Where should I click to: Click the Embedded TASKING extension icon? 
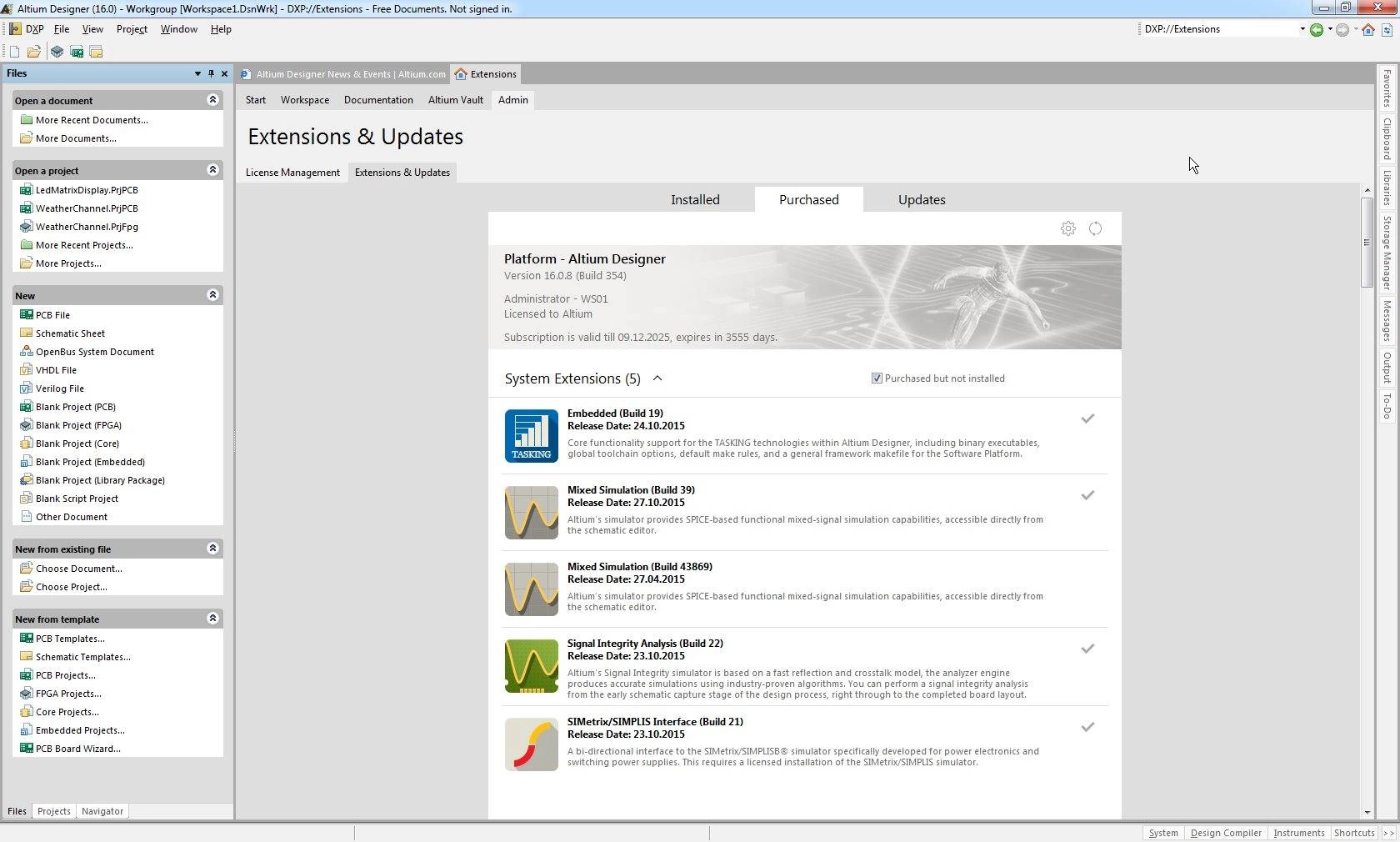(x=531, y=435)
